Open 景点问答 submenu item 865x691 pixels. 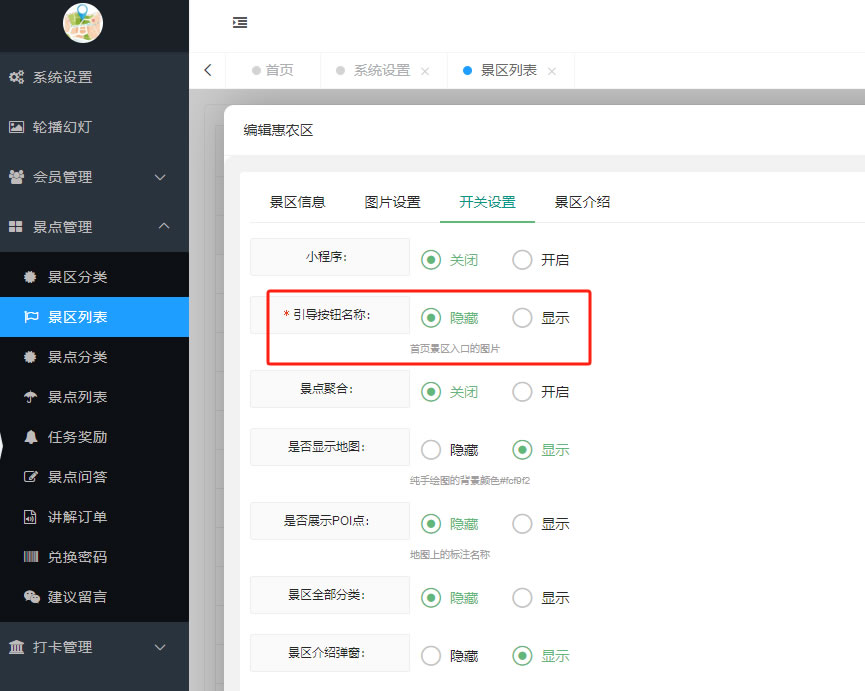[94, 477]
